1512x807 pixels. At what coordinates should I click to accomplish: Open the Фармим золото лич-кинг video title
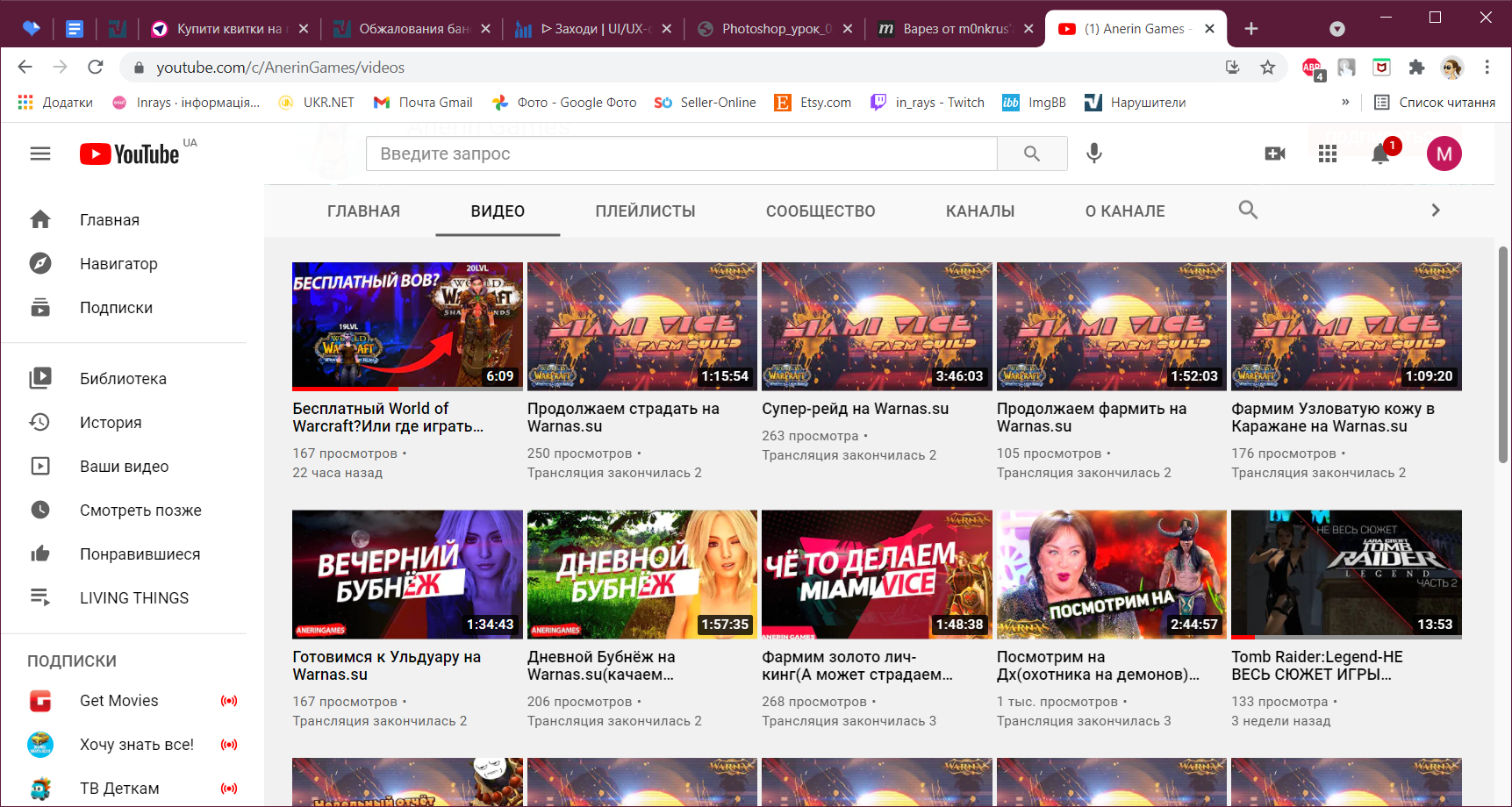(857, 666)
